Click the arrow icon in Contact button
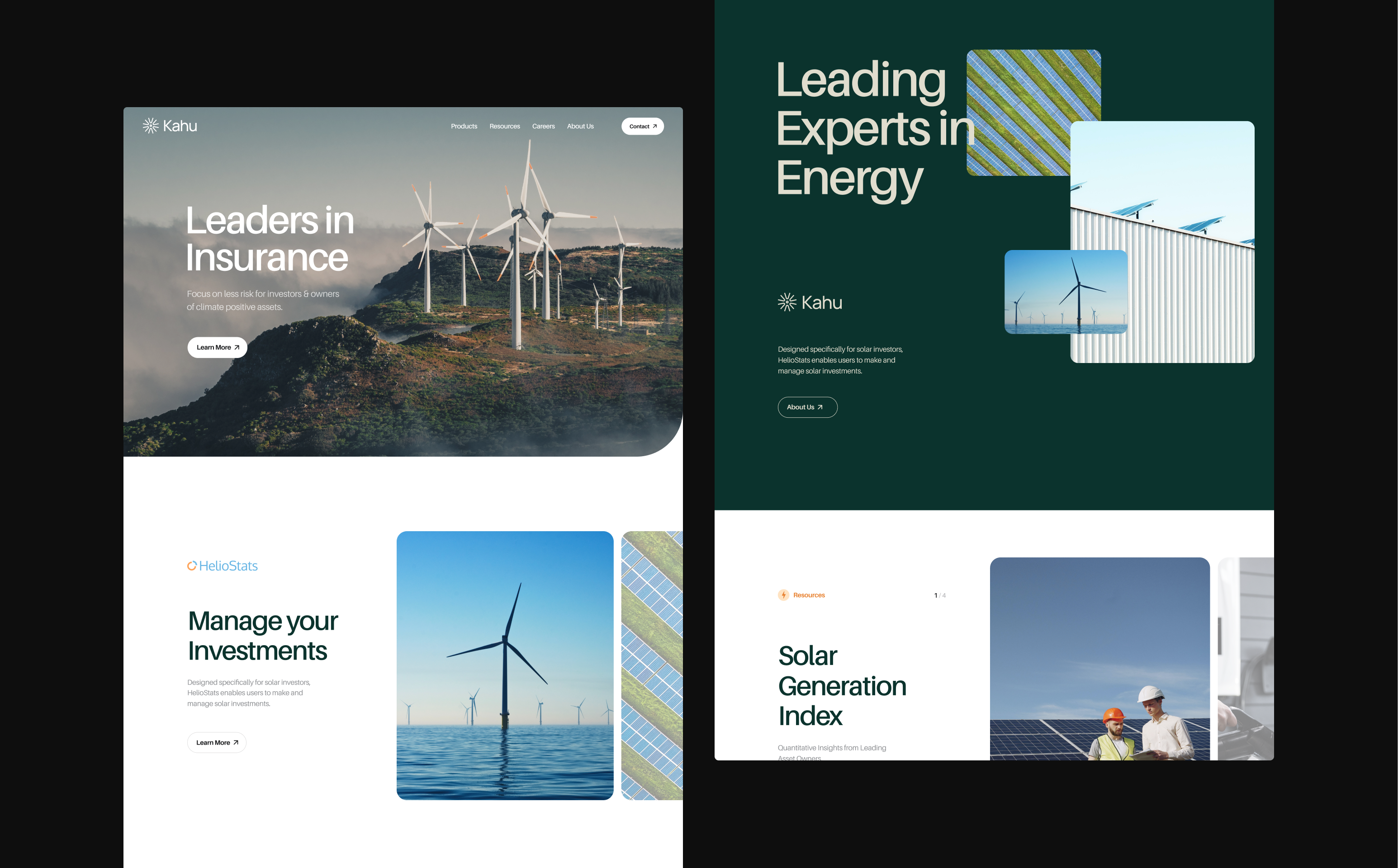Image resolution: width=1398 pixels, height=868 pixels. coord(655,126)
